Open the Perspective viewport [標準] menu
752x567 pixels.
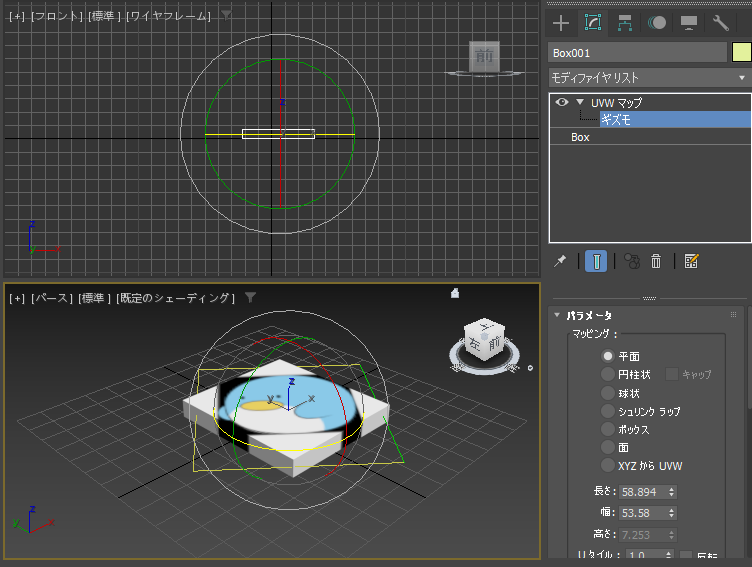click(94, 298)
